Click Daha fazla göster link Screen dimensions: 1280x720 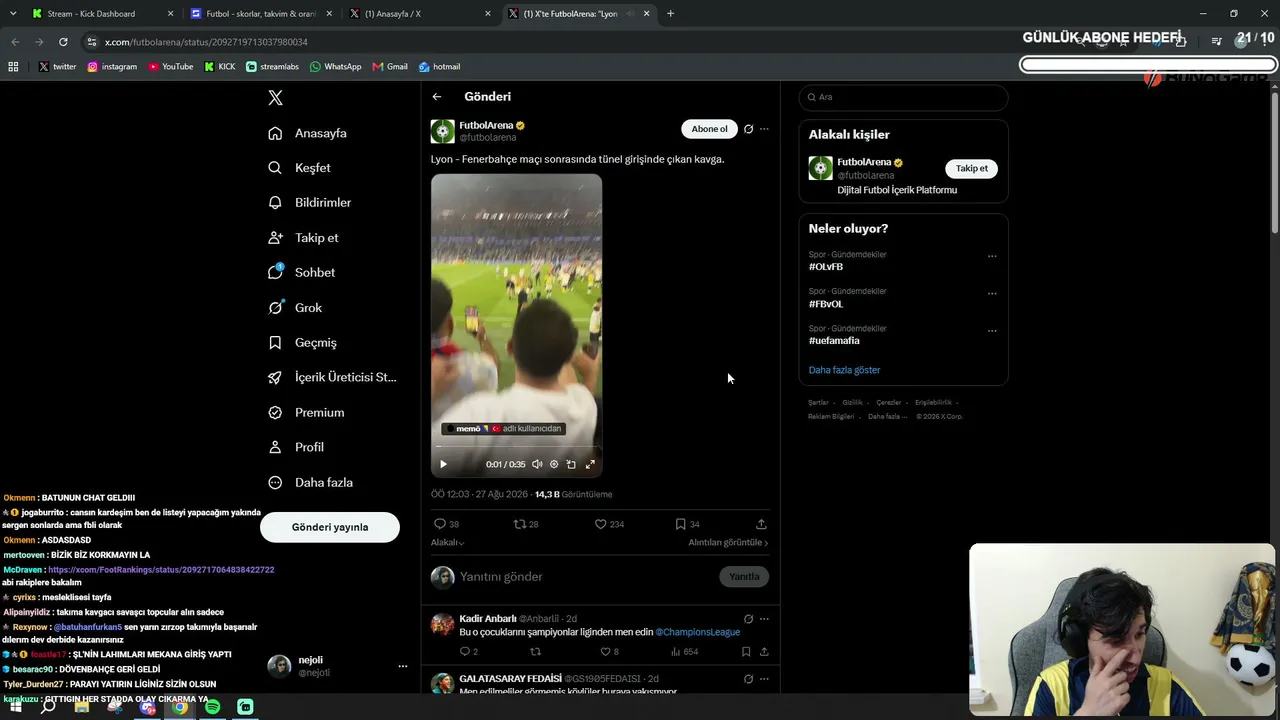pos(845,370)
